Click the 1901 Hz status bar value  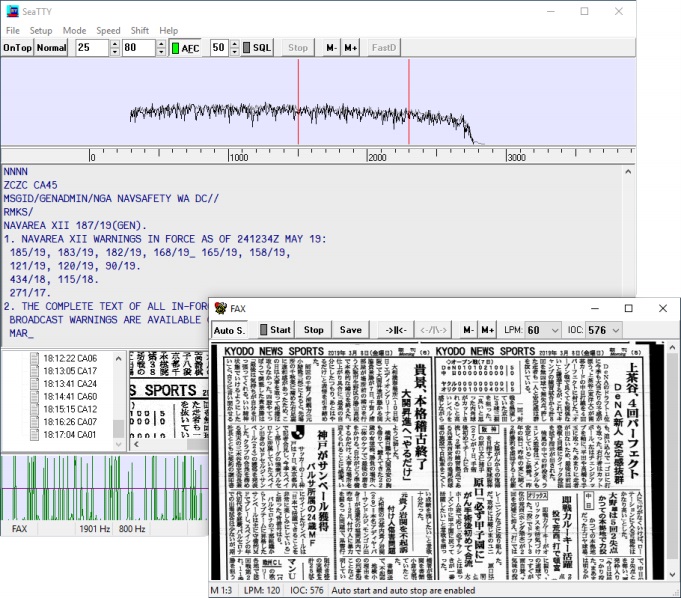tap(94, 529)
